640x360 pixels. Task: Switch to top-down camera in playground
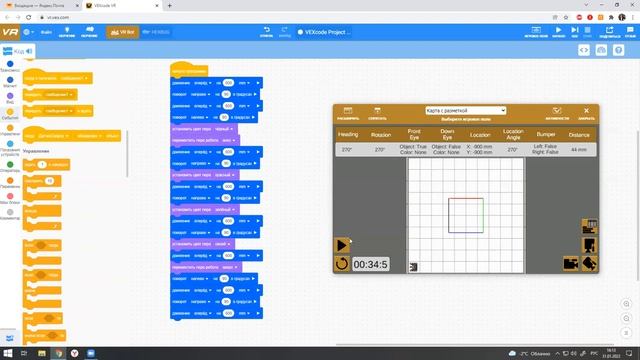589,245
